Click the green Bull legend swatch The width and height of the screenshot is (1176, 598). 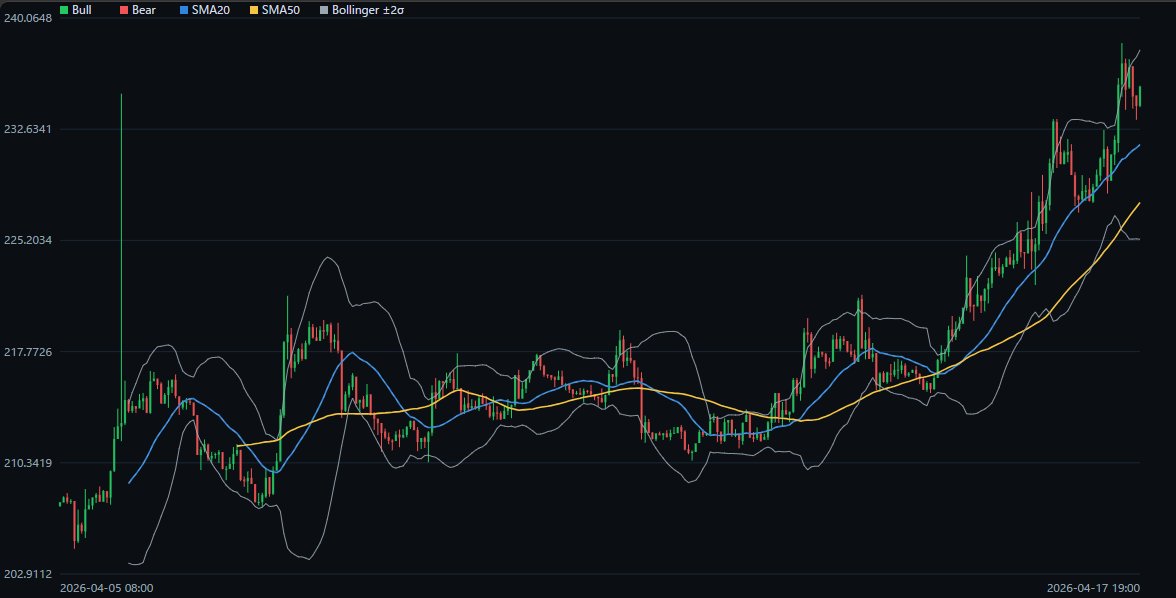coord(65,9)
